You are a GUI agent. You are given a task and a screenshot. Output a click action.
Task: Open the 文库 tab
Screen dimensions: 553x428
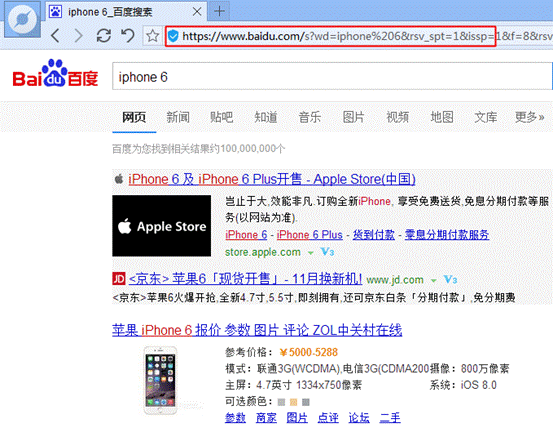(486, 117)
